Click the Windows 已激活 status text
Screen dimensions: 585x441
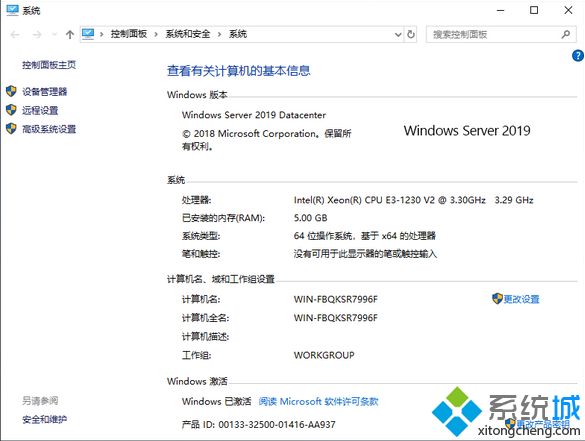pyautogui.click(x=217, y=401)
